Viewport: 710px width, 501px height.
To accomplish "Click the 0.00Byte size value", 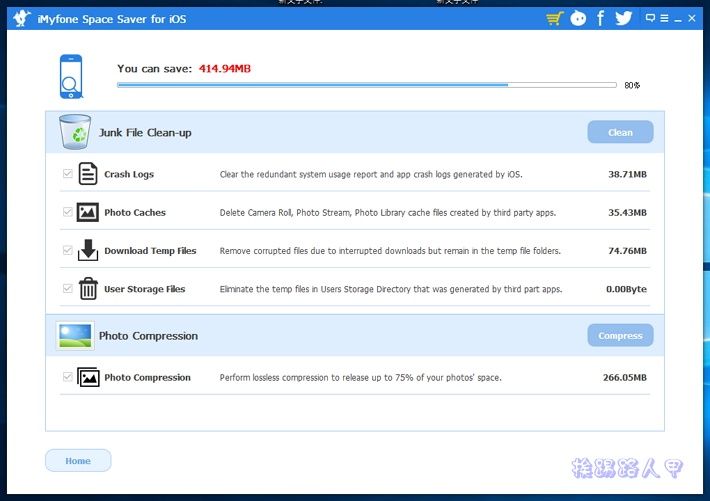I will (626, 289).
